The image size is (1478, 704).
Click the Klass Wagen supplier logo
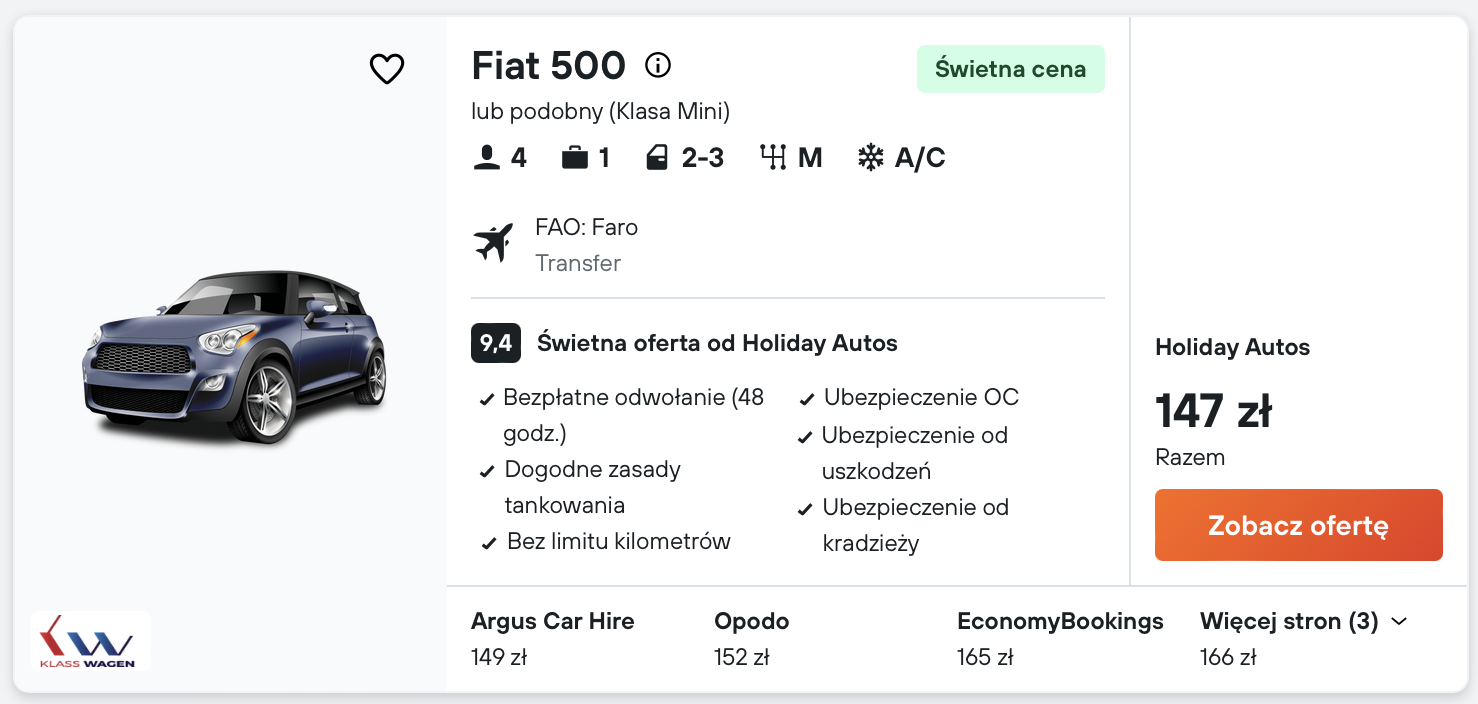[x=91, y=641]
